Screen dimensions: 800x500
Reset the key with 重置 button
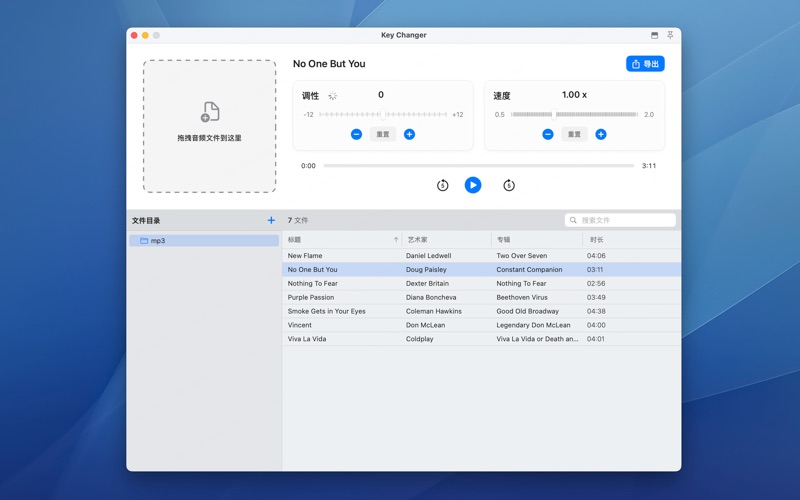click(x=383, y=134)
